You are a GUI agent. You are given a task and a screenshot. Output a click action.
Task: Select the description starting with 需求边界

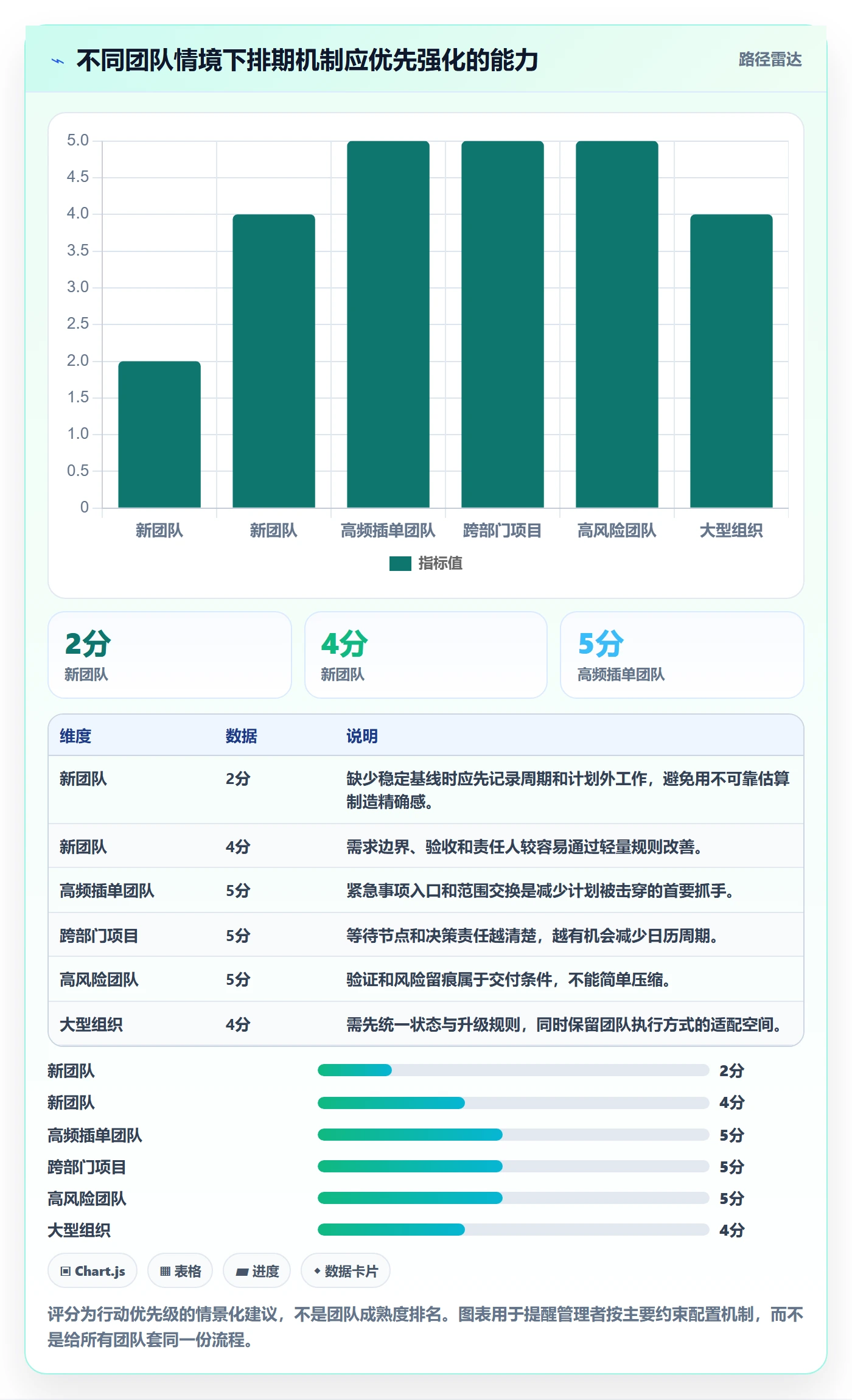pyautogui.click(x=524, y=847)
